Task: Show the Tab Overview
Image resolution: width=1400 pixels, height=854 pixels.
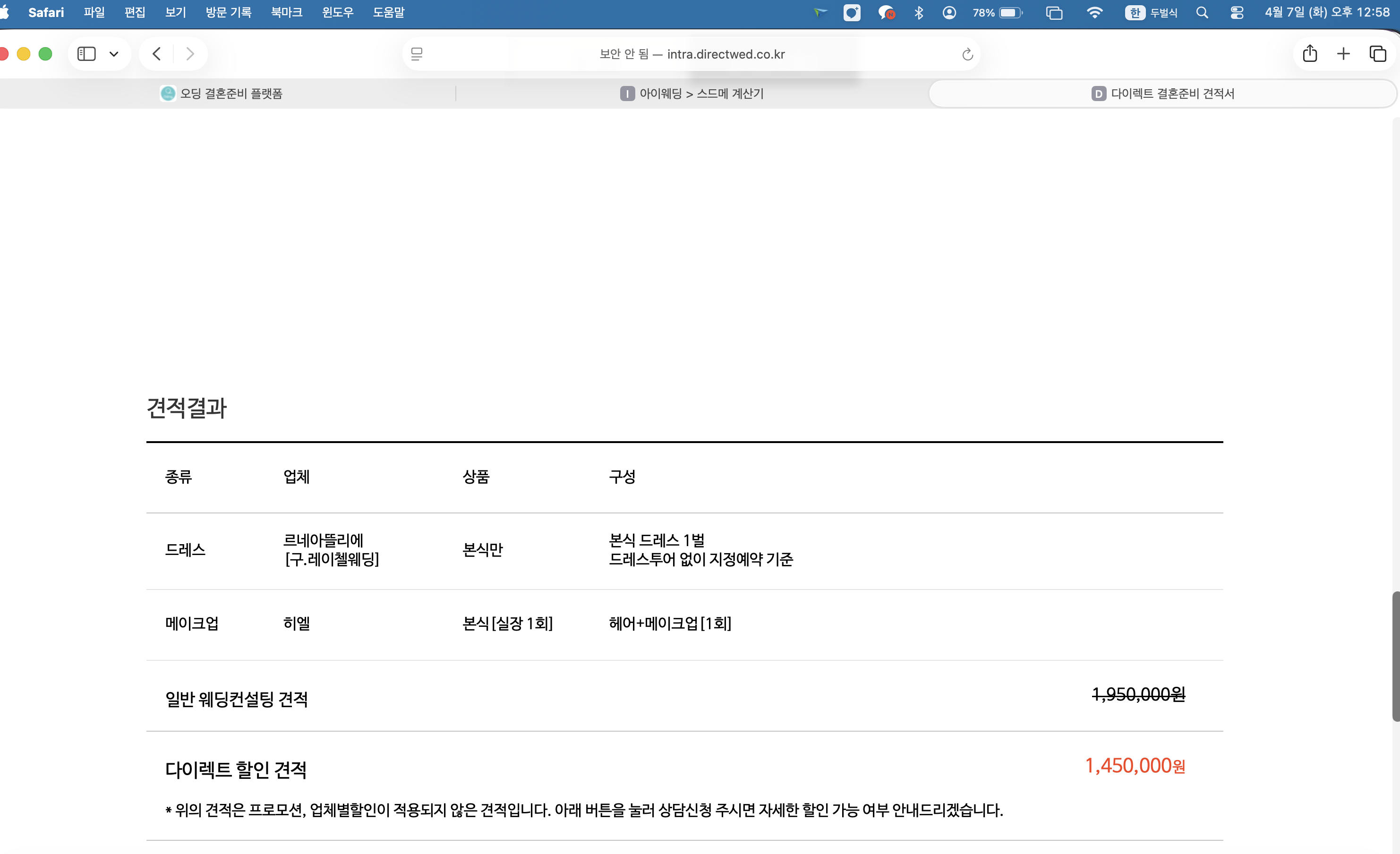Action: 1378,53
